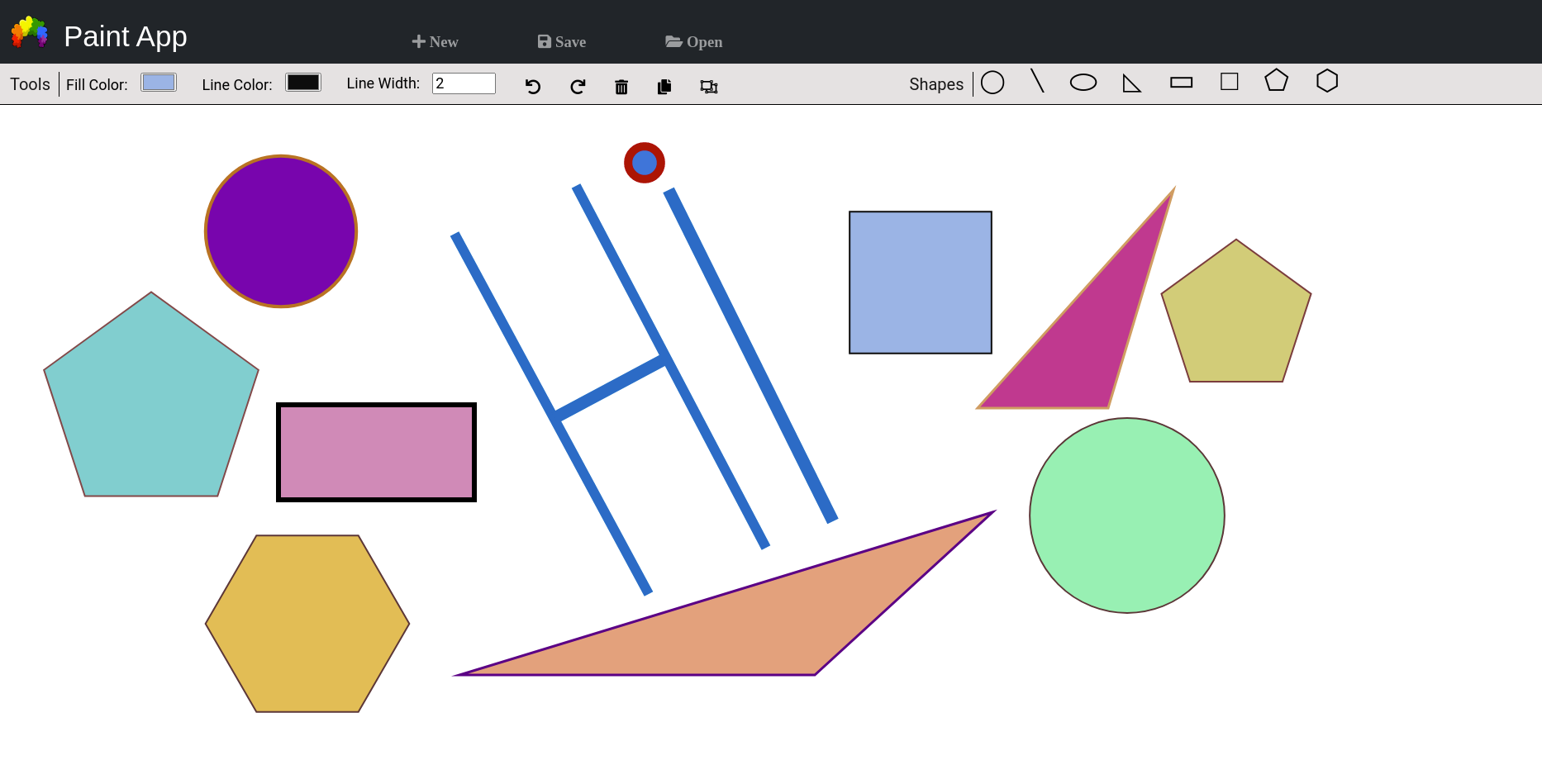1542x784 pixels.
Task: Select the Rectangle shape tool
Action: [1182, 83]
